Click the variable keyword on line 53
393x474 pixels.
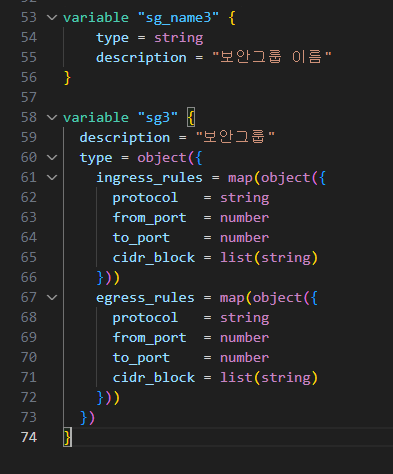(96, 18)
